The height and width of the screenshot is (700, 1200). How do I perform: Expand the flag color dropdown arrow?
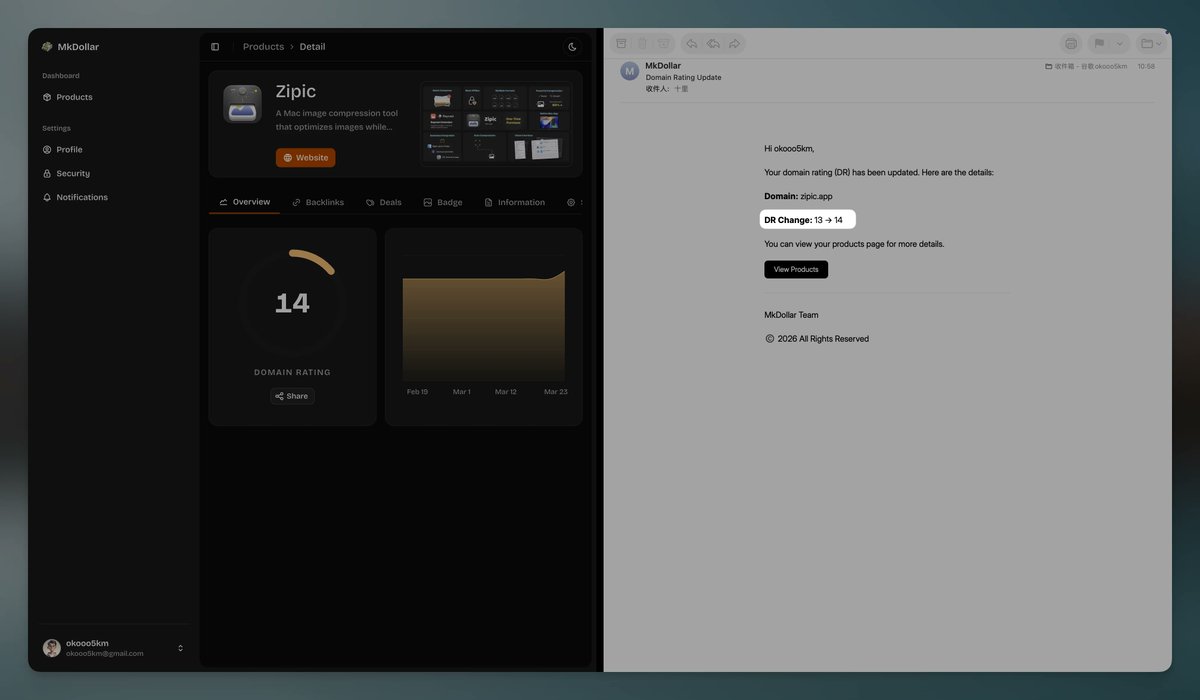coord(1120,44)
